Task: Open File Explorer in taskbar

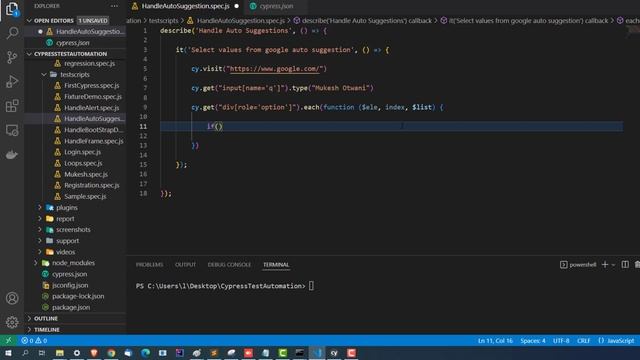Action: (x=60, y=353)
